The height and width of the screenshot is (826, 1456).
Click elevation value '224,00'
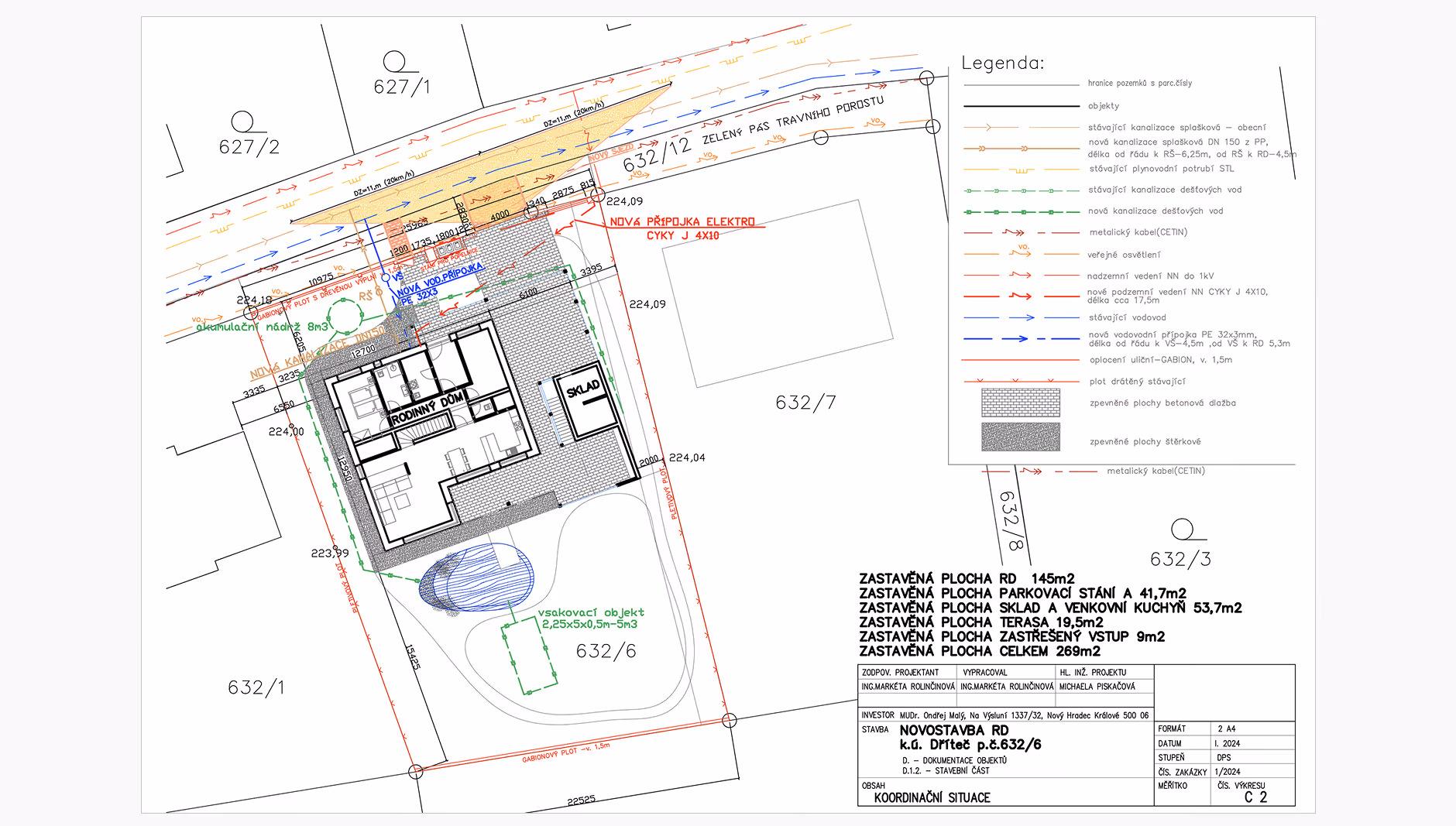coord(286,432)
